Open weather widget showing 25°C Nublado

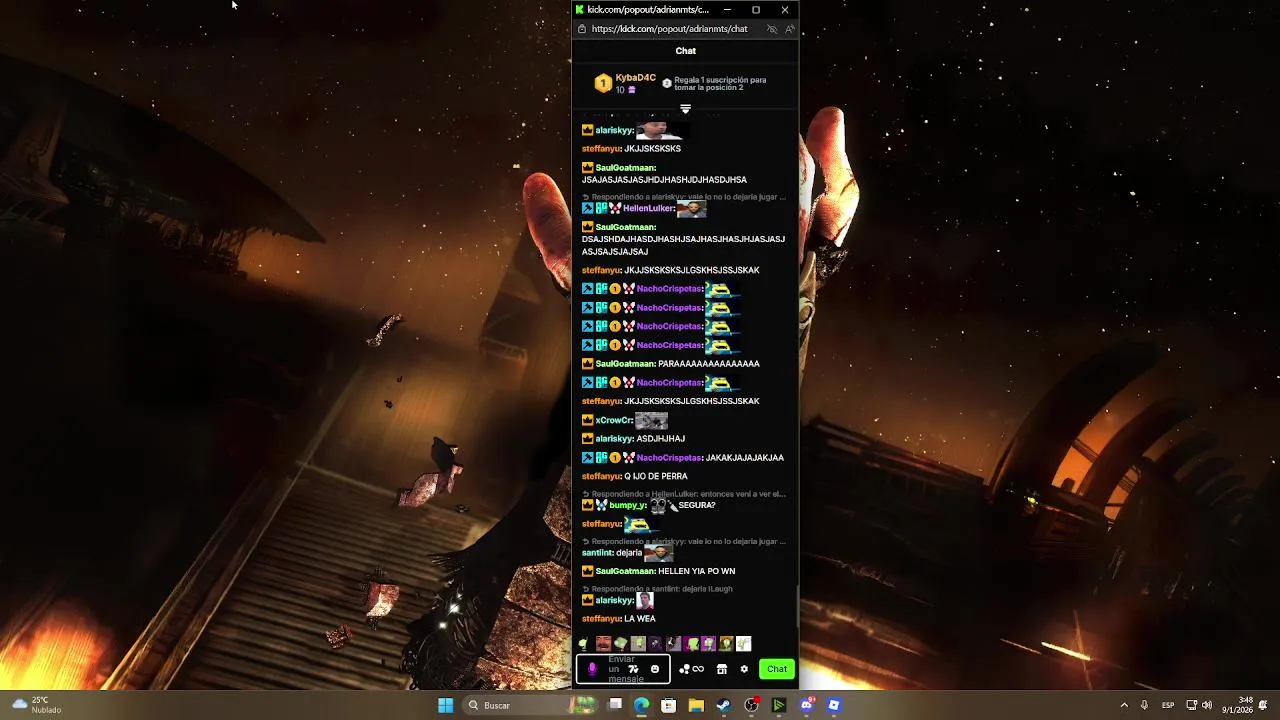point(37,705)
